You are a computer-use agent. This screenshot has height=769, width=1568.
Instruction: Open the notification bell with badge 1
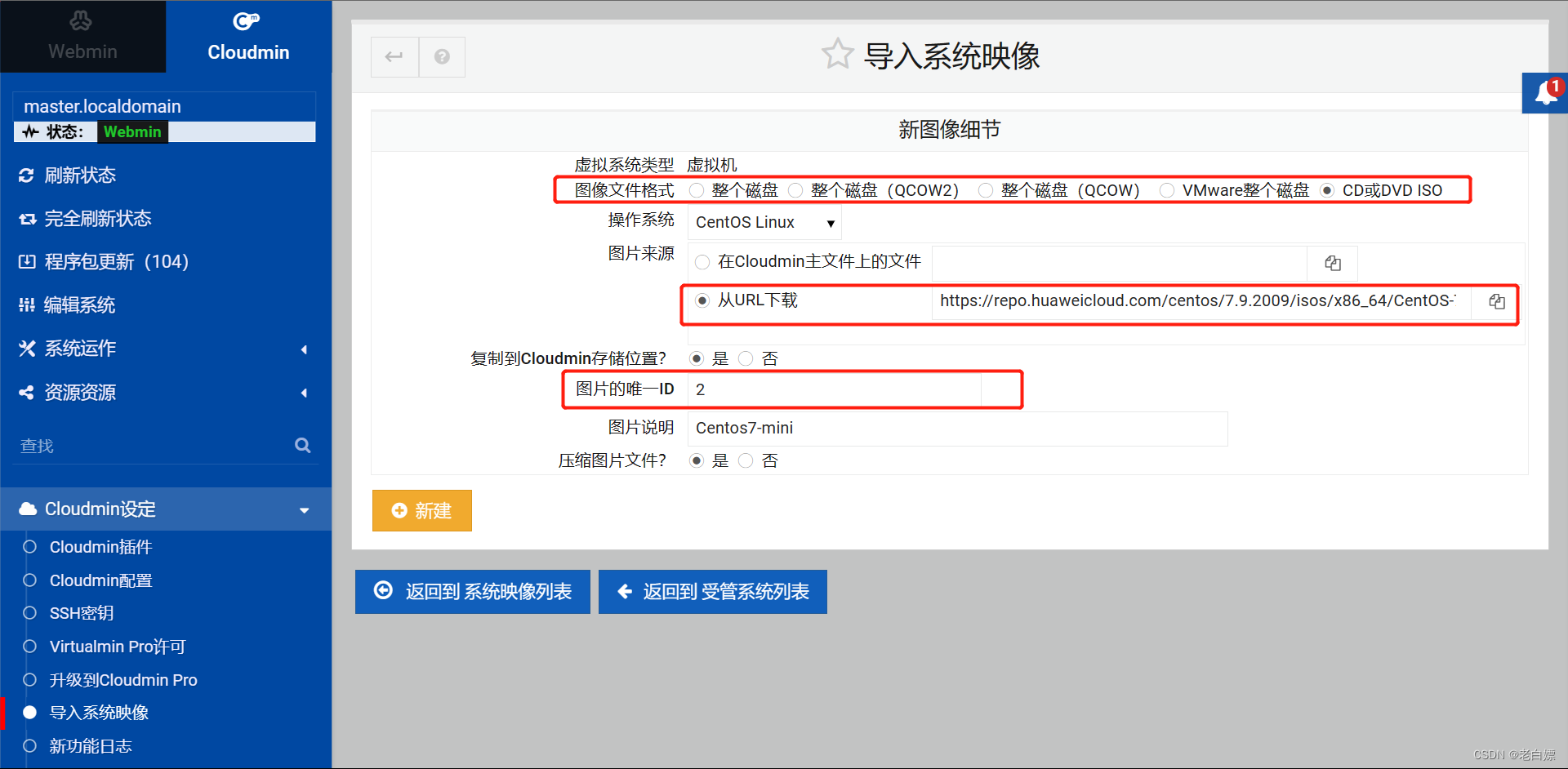[x=1547, y=92]
